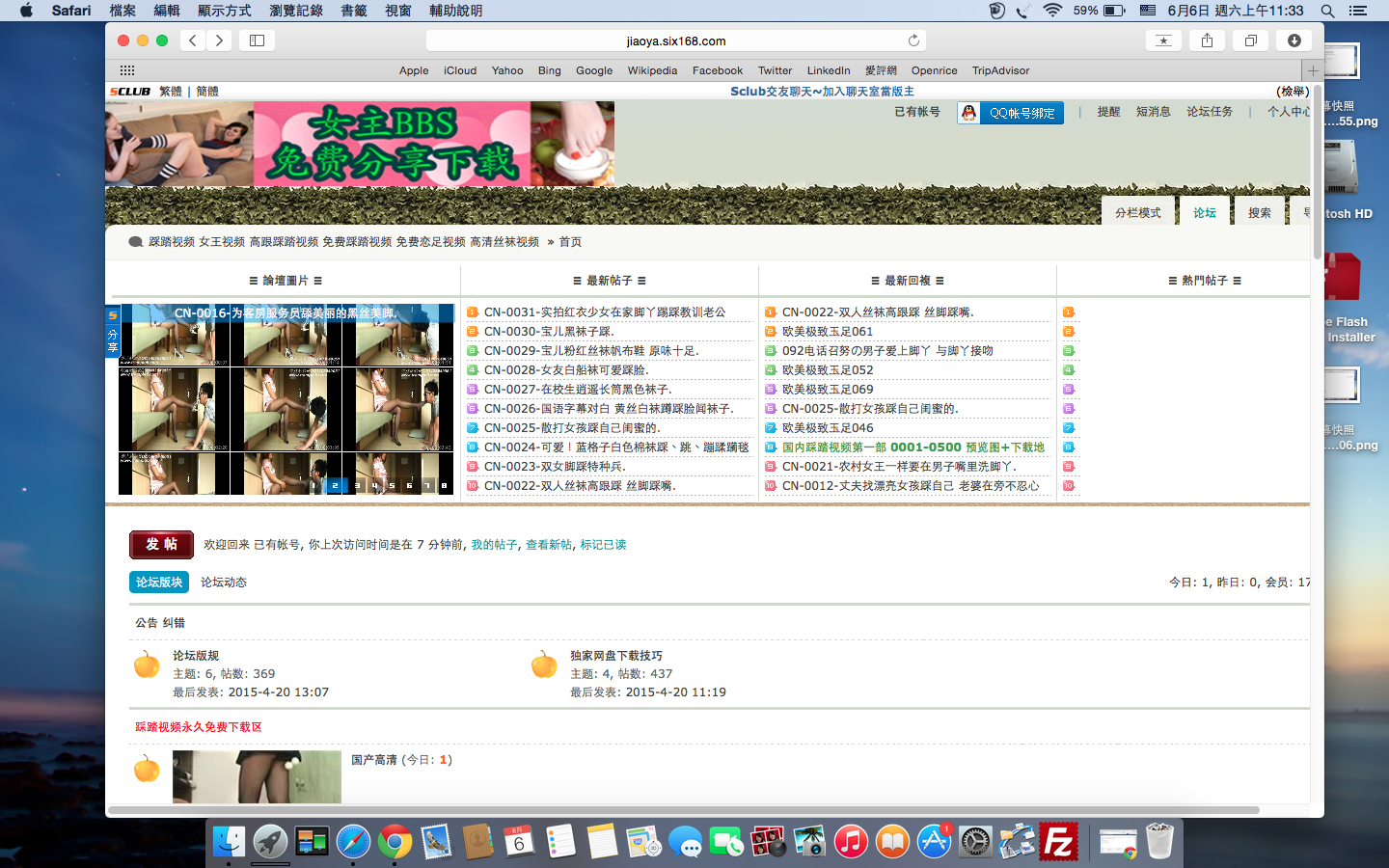1389x868 pixels.
Task: Open Launchpad from the Dock
Action: tap(270, 842)
